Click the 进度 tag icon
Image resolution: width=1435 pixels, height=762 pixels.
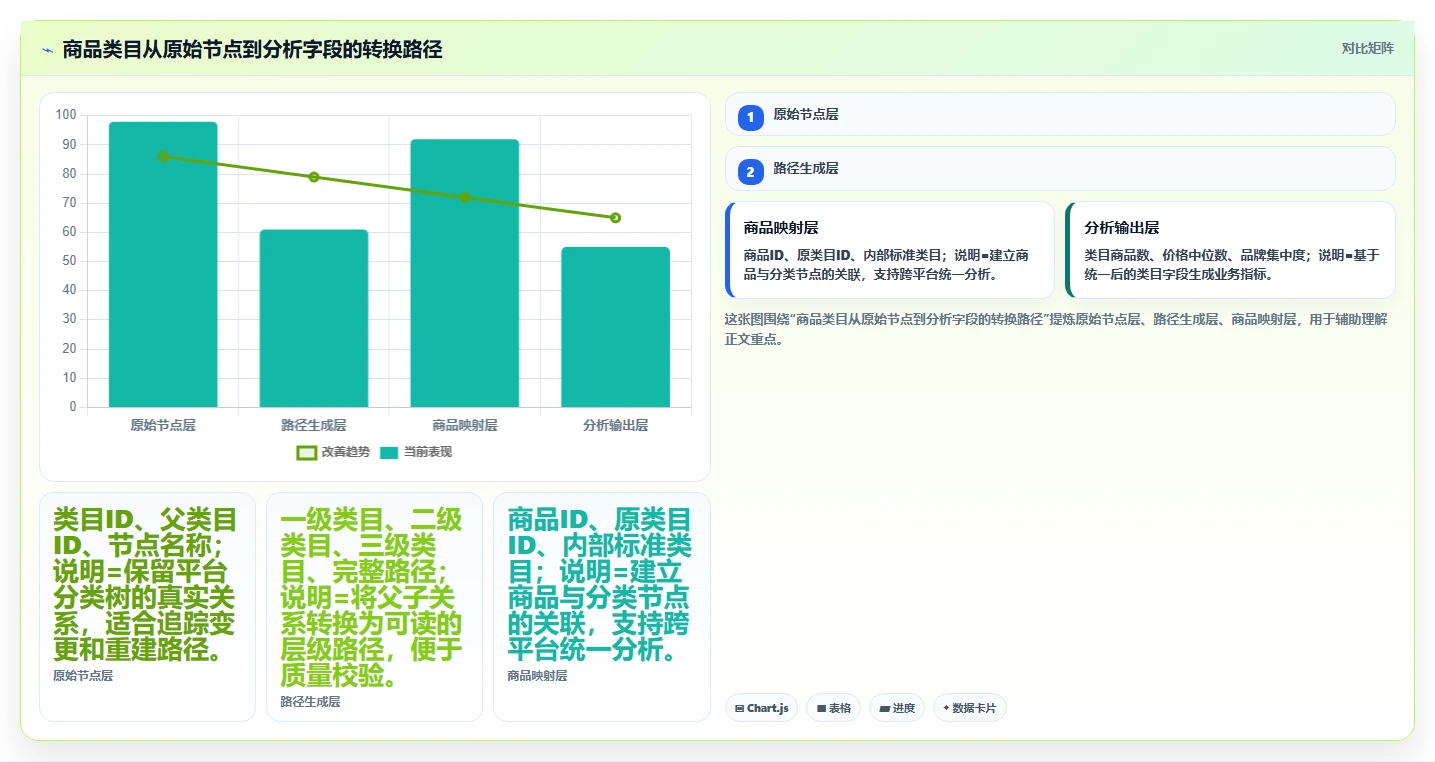pyautogui.click(x=884, y=708)
